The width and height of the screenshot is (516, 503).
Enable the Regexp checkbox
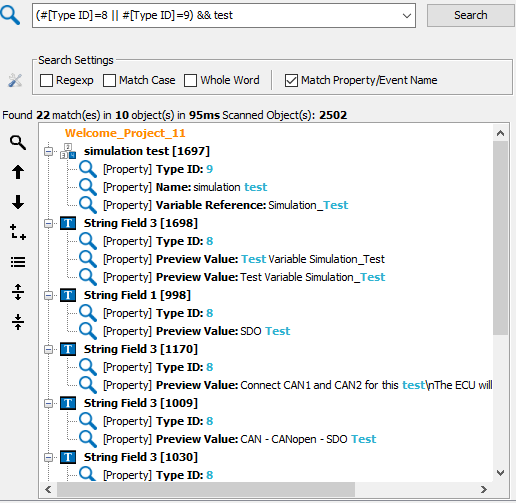[x=46, y=81]
